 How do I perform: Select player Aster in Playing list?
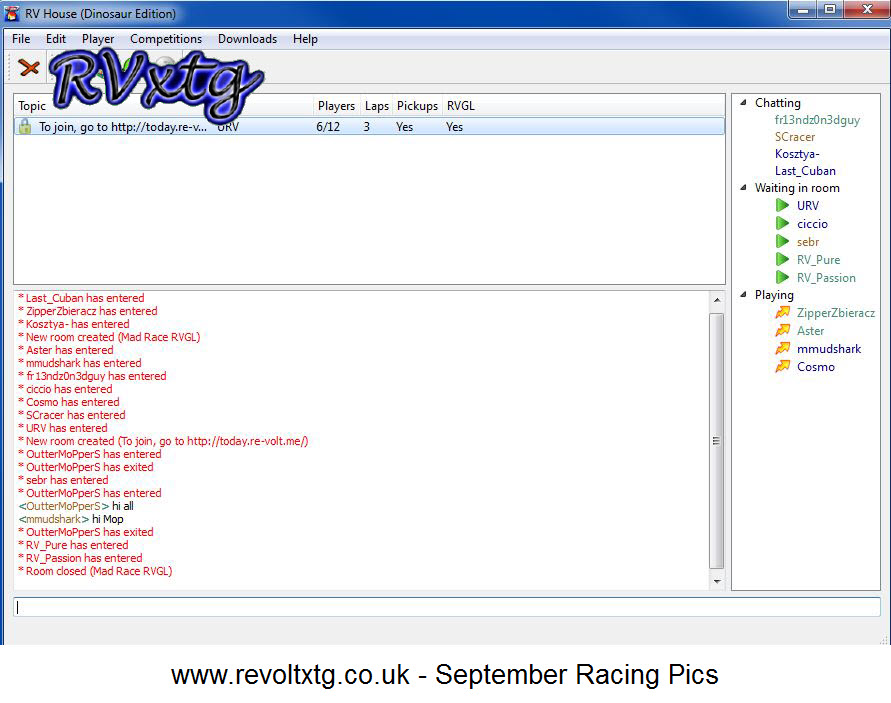(810, 331)
